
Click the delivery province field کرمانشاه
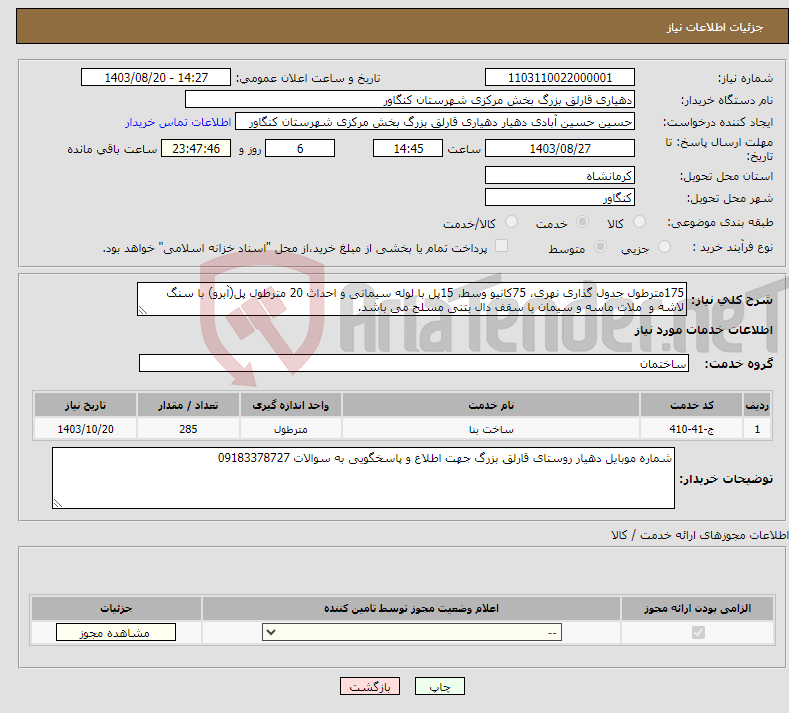[x=560, y=176]
